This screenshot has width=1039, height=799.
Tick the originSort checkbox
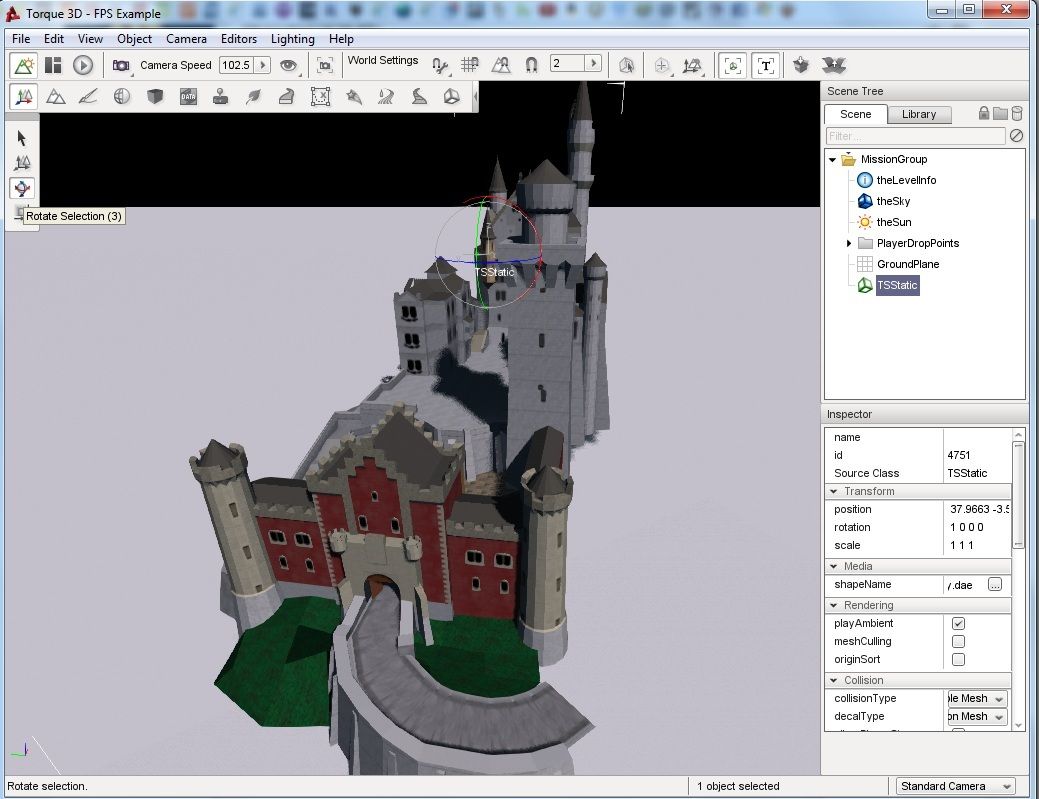(958, 659)
